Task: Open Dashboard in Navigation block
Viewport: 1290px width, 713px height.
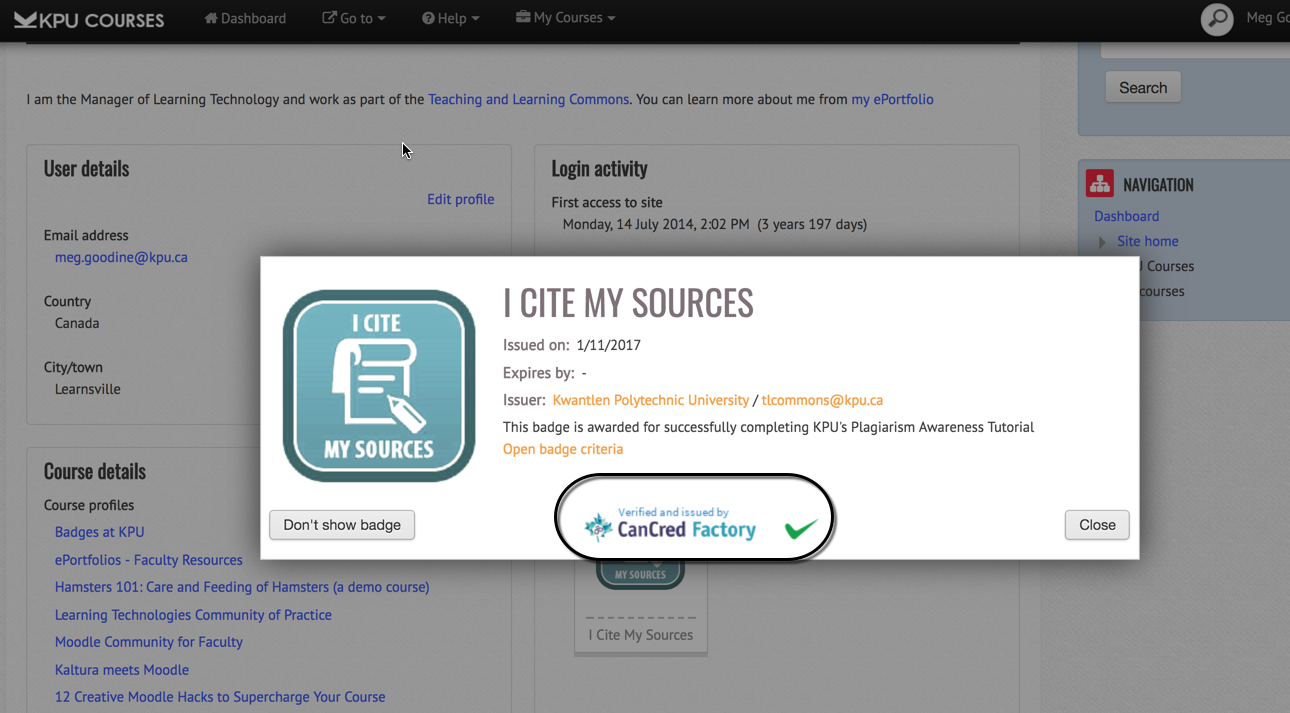Action: pyautogui.click(x=1126, y=216)
